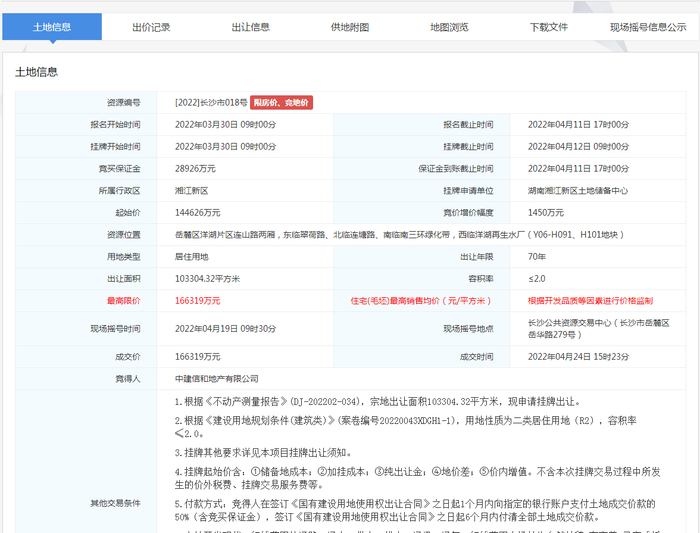Click the red 限房价、竞地价 tag
Screen dimensions: 700x533
281,103
